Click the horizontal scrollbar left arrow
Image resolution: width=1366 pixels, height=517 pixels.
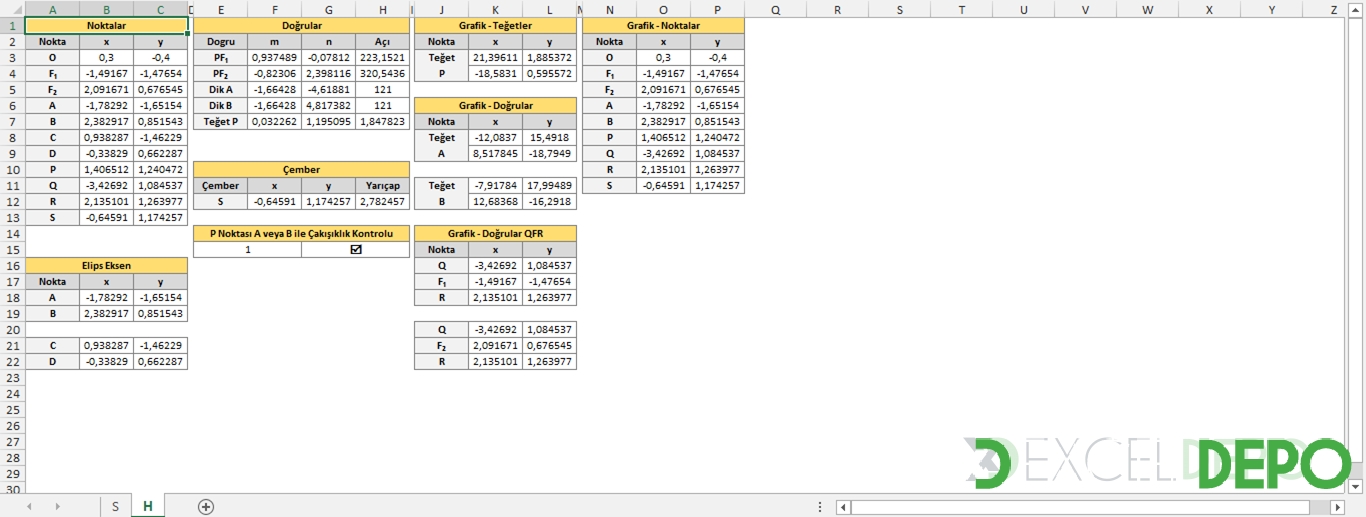coord(843,507)
